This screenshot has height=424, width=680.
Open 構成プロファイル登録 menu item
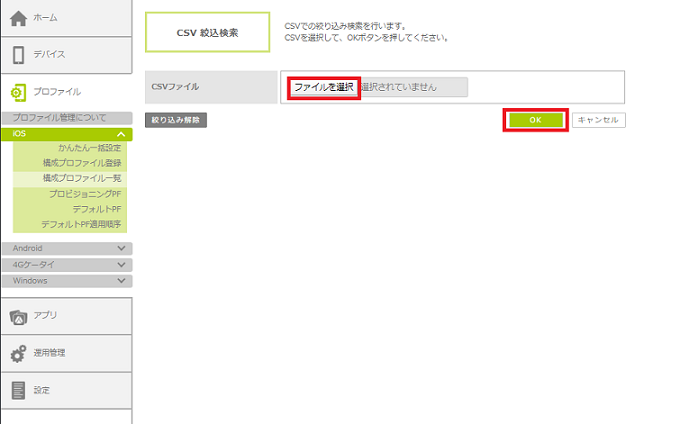click(x=82, y=163)
